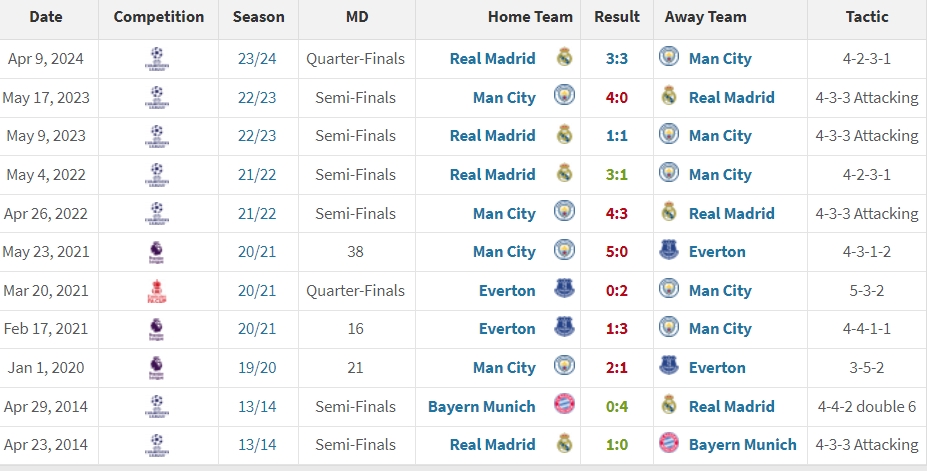Open the 0:4 Bayern Munich vs Real Madrid result

(616, 407)
